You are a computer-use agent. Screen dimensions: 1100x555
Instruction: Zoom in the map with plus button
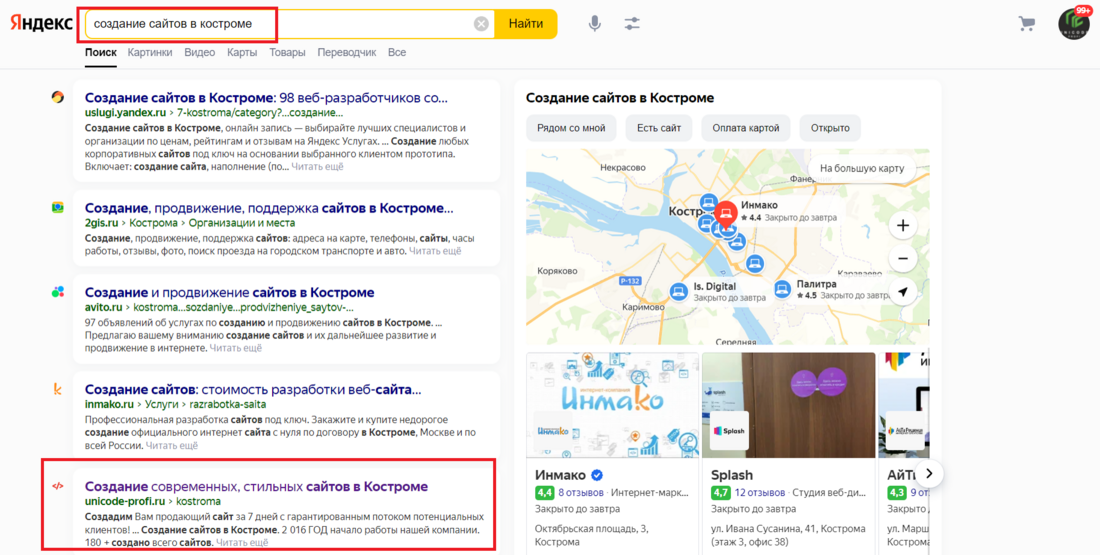[x=903, y=225]
